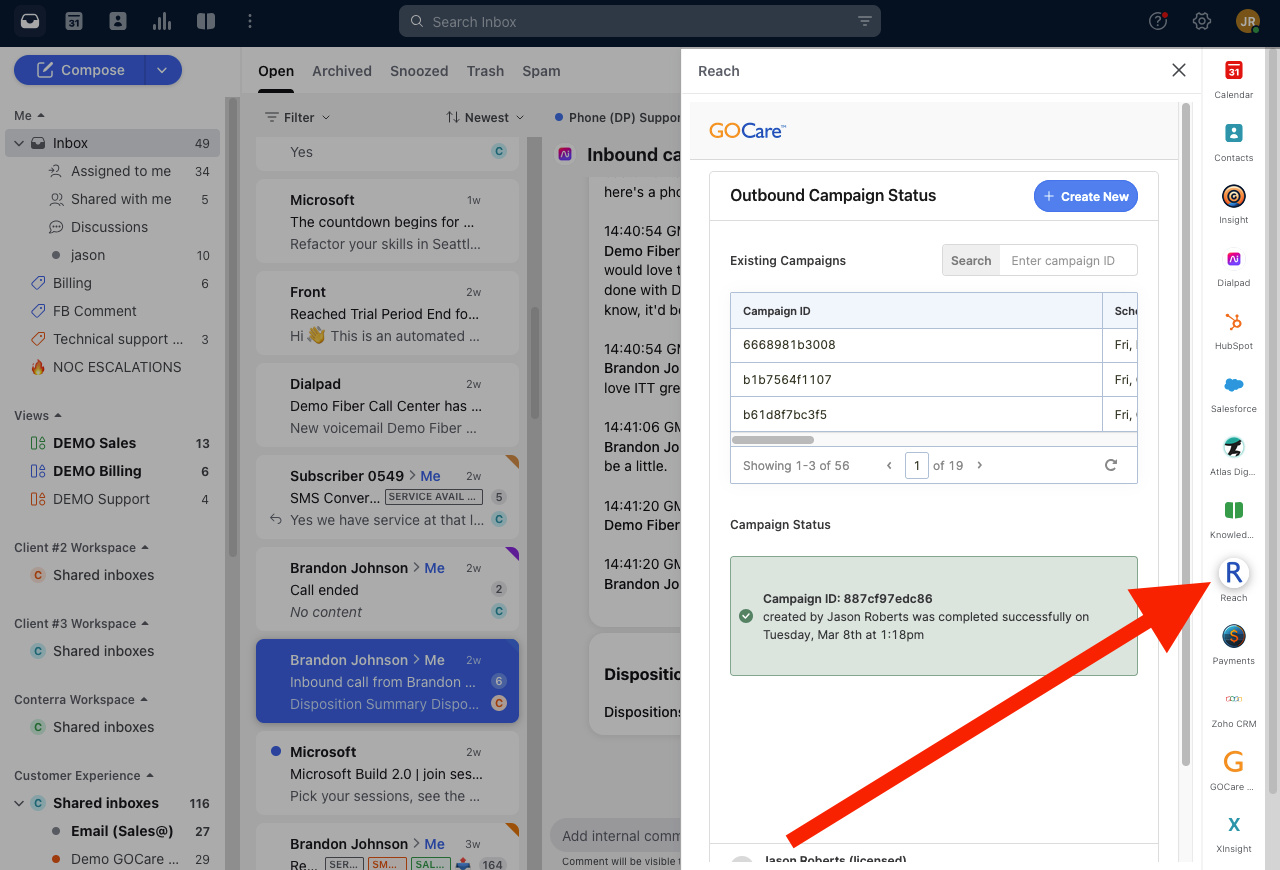The width and height of the screenshot is (1280, 870).
Task: Open the Calendar sidebar plugin
Action: tap(1233, 79)
